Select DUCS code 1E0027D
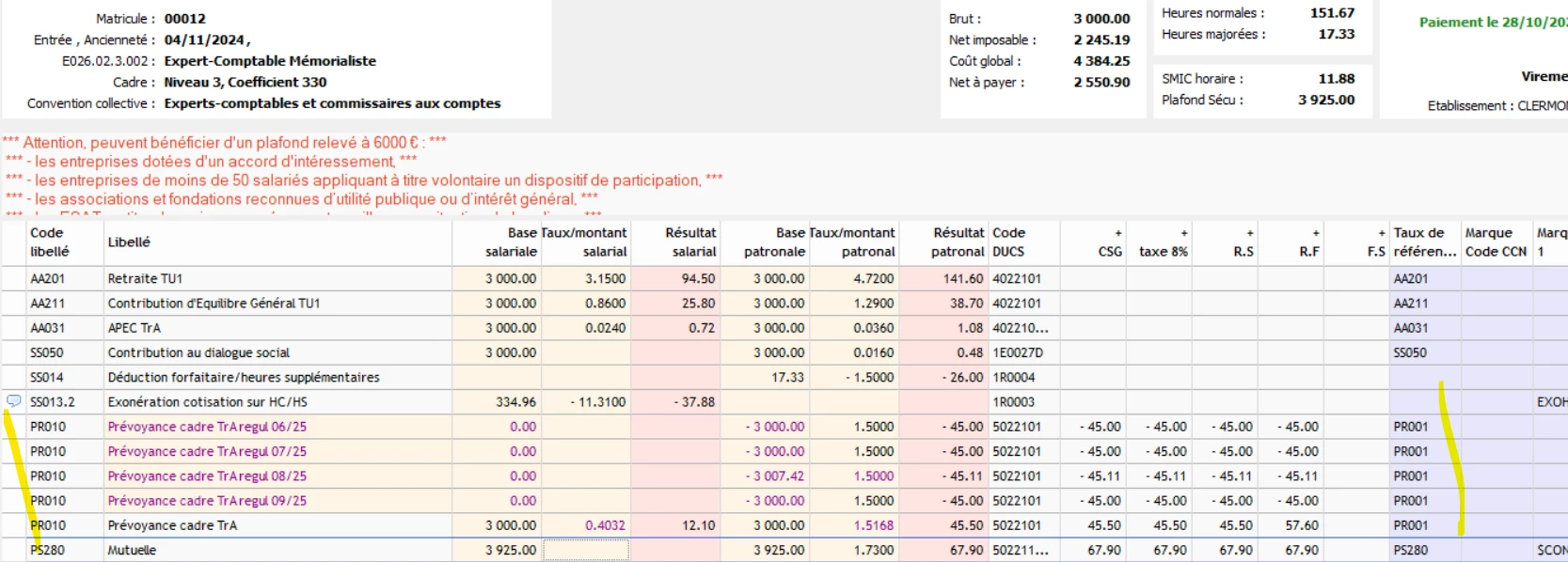Image resolution: width=1568 pixels, height=562 pixels. pyautogui.click(x=1018, y=352)
